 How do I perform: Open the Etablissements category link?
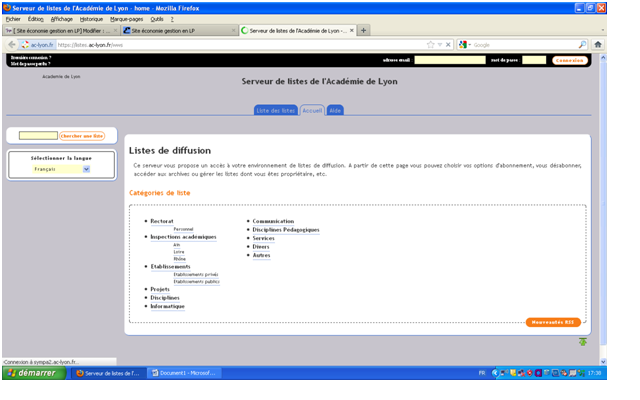[x=171, y=267]
